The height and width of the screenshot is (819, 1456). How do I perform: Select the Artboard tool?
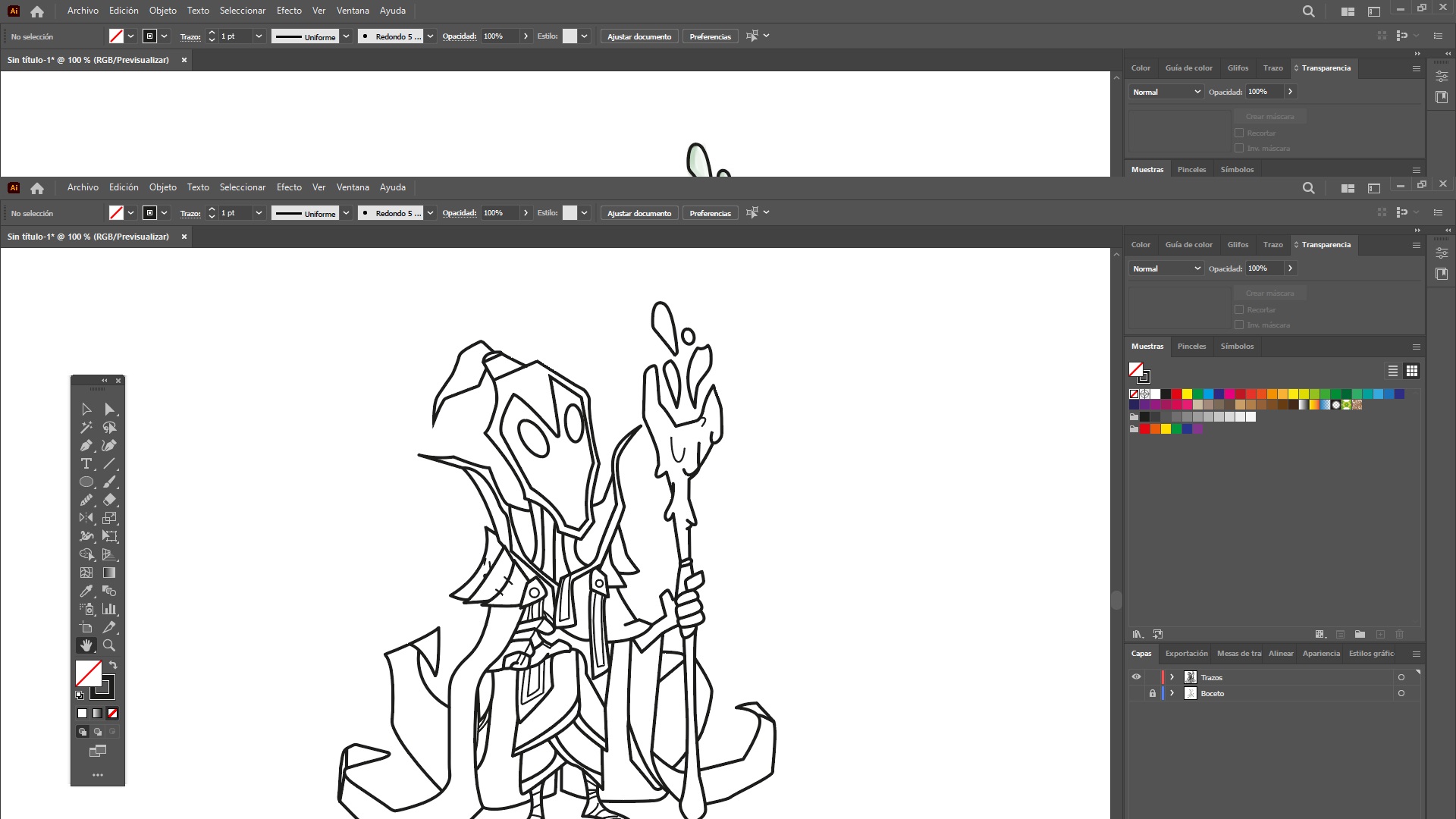point(86,628)
